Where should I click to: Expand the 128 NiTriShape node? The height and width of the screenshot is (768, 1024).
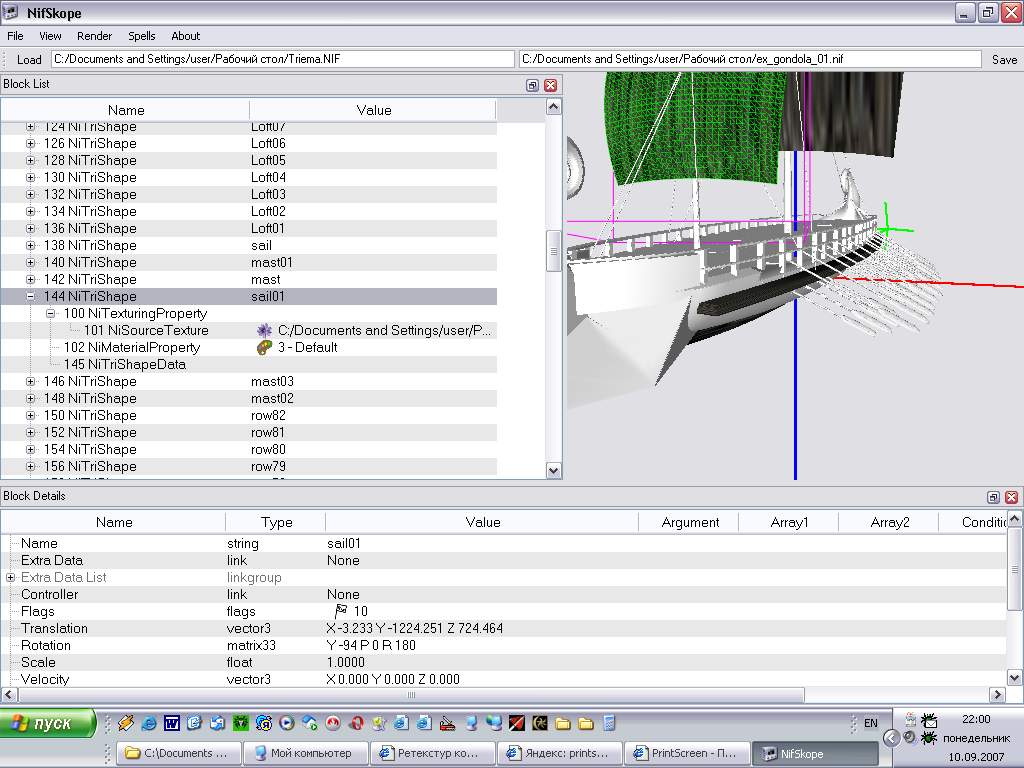(x=31, y=161)
